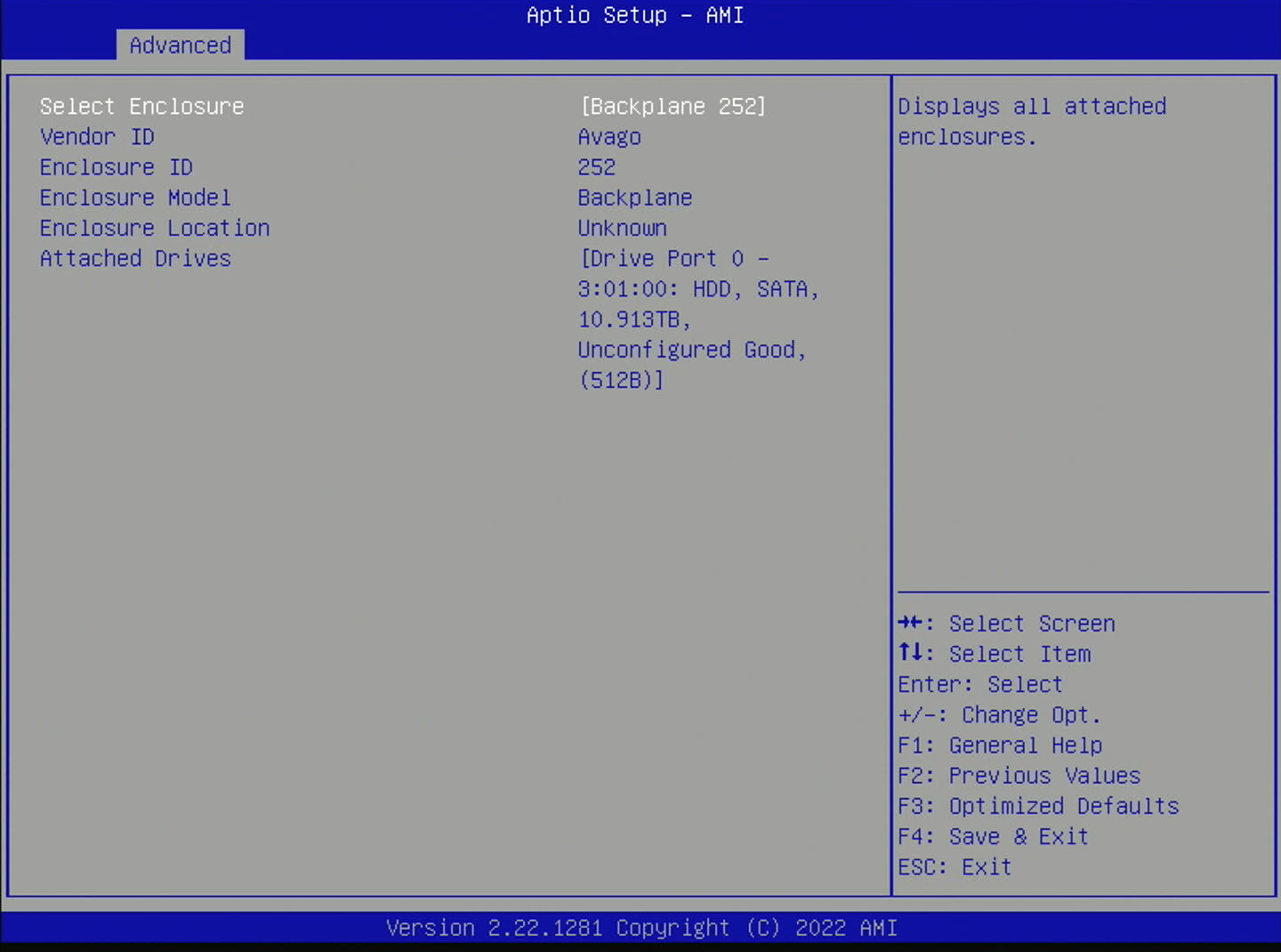Click the F1: General Help hint
This screenshot has height=952, width=1281.
tap(1000, 745)
